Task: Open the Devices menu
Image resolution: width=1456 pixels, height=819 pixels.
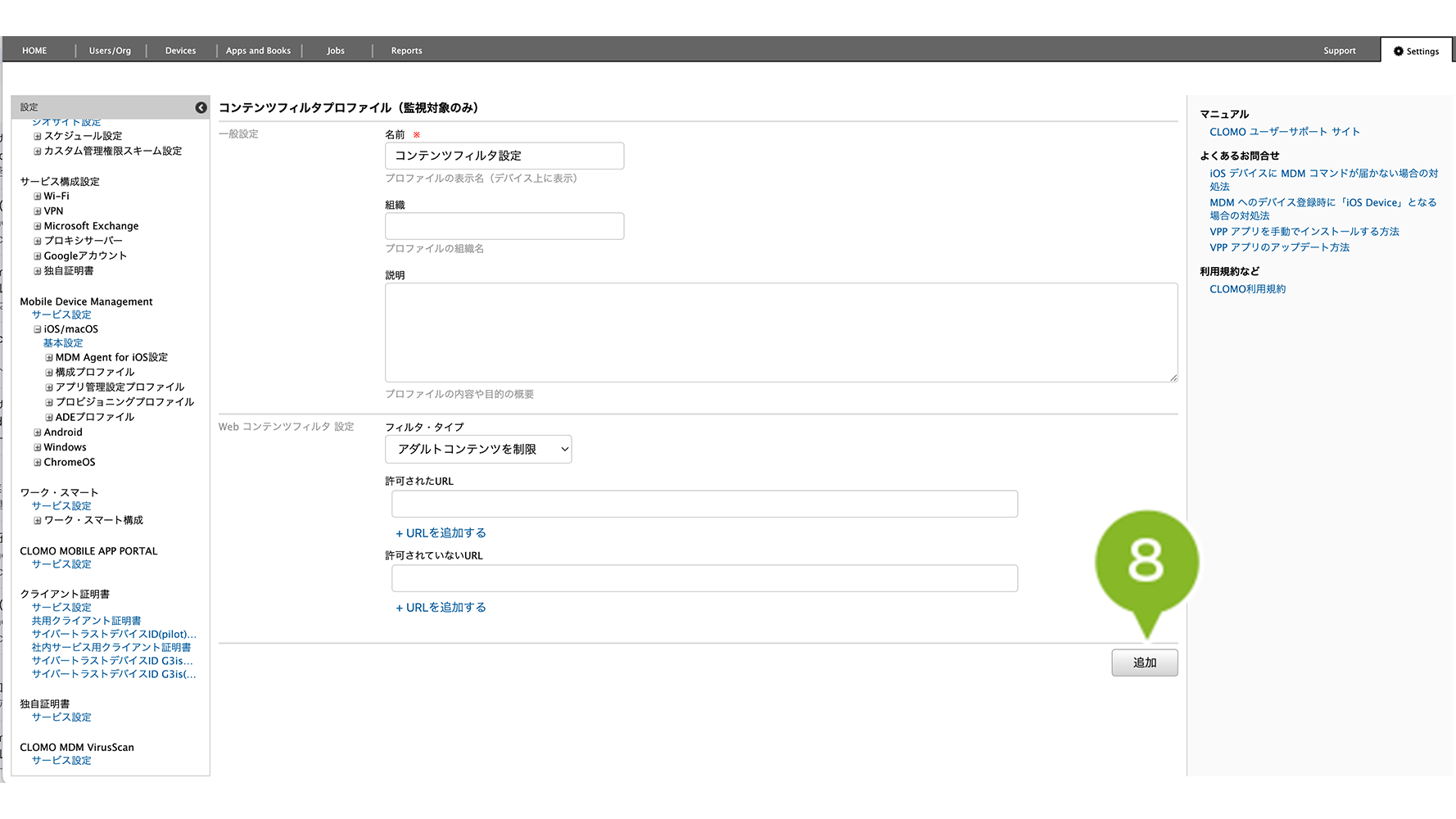Action: (x=180, y=51)
